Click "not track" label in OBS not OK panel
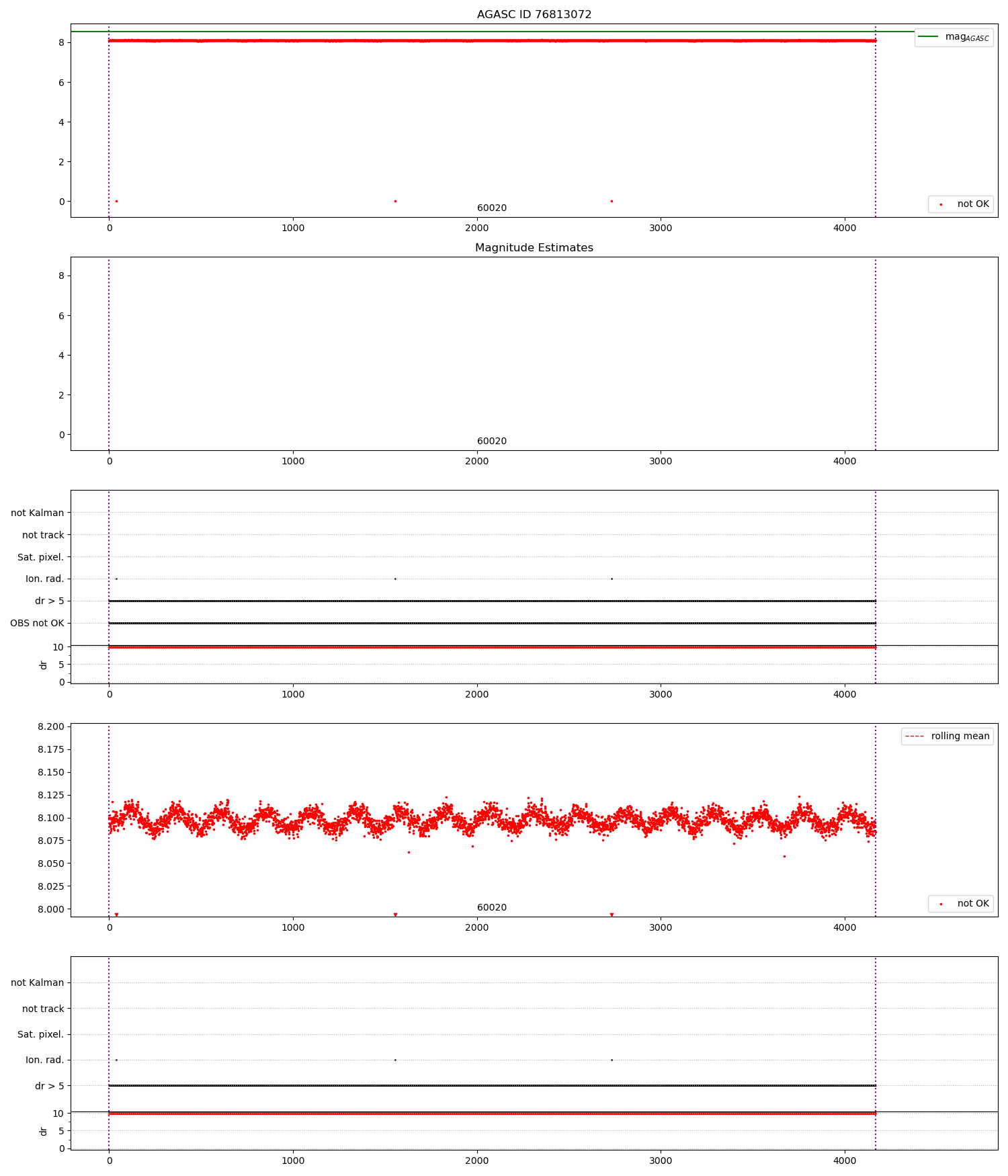This screenshot has width=1008, height=1176. click(43, 535)
